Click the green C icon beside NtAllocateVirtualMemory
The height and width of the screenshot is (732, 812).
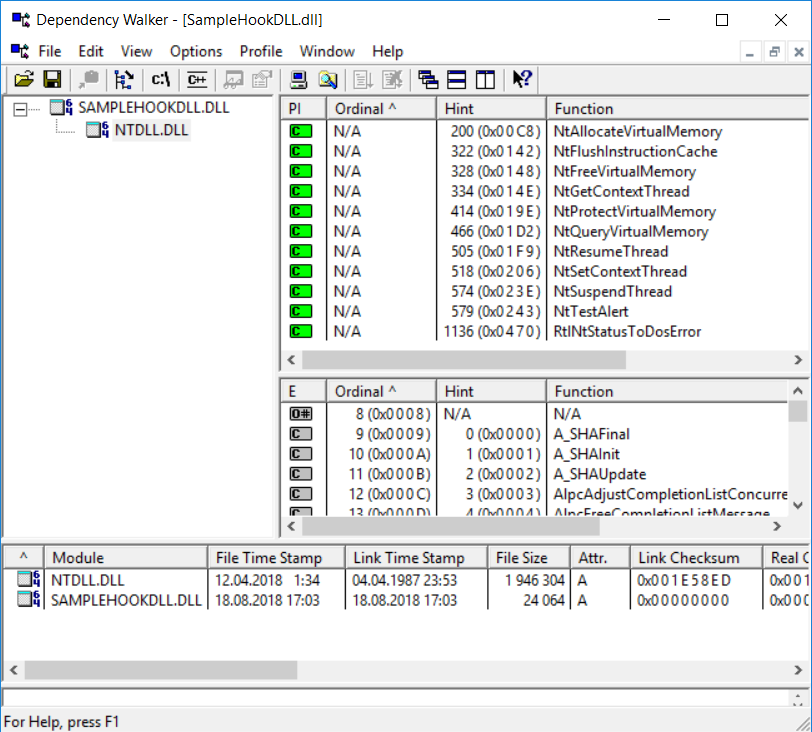point(301,131)
